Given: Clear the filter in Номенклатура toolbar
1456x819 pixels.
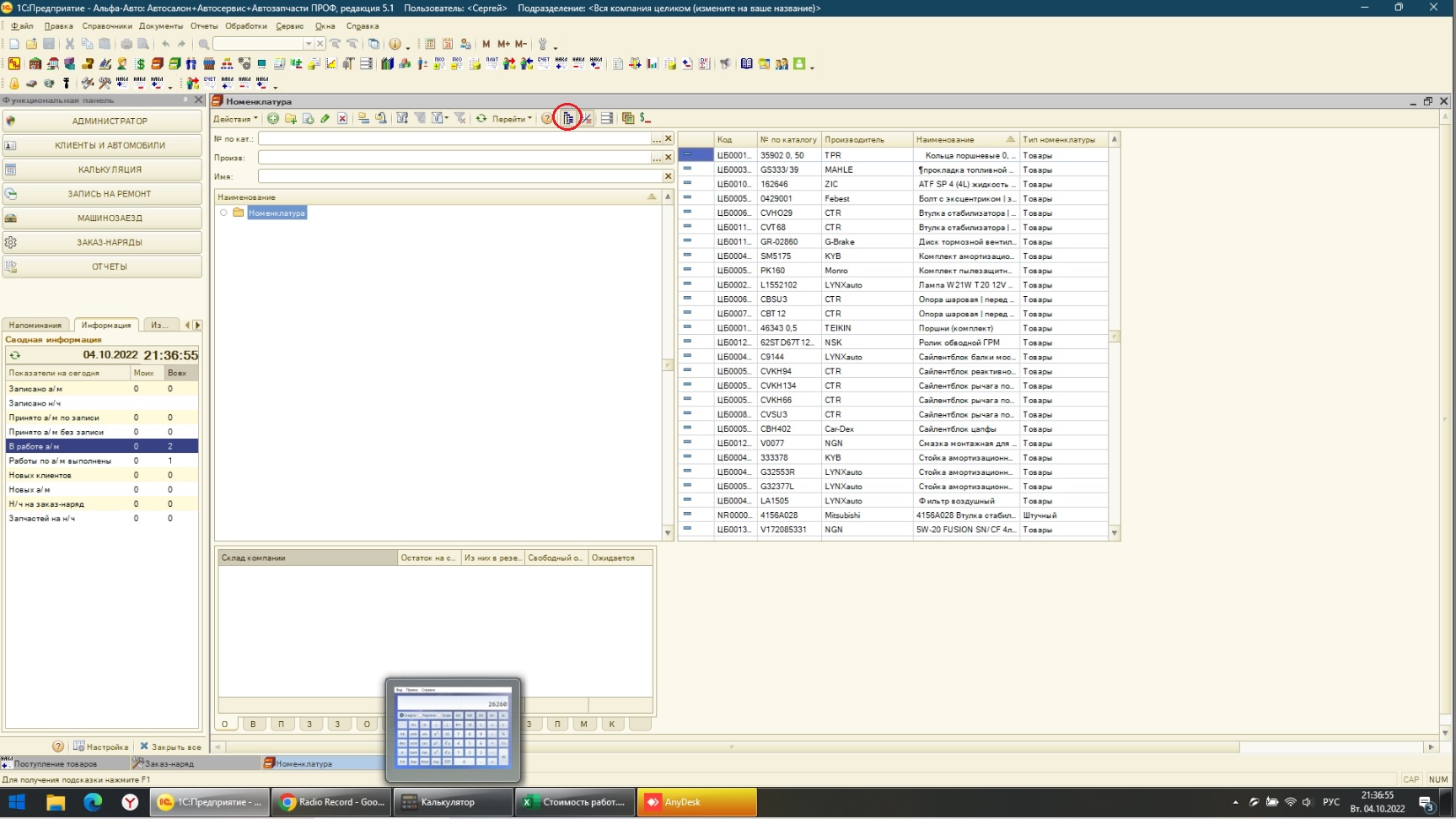Looking at the screenshot, I should tap(460, 119).
